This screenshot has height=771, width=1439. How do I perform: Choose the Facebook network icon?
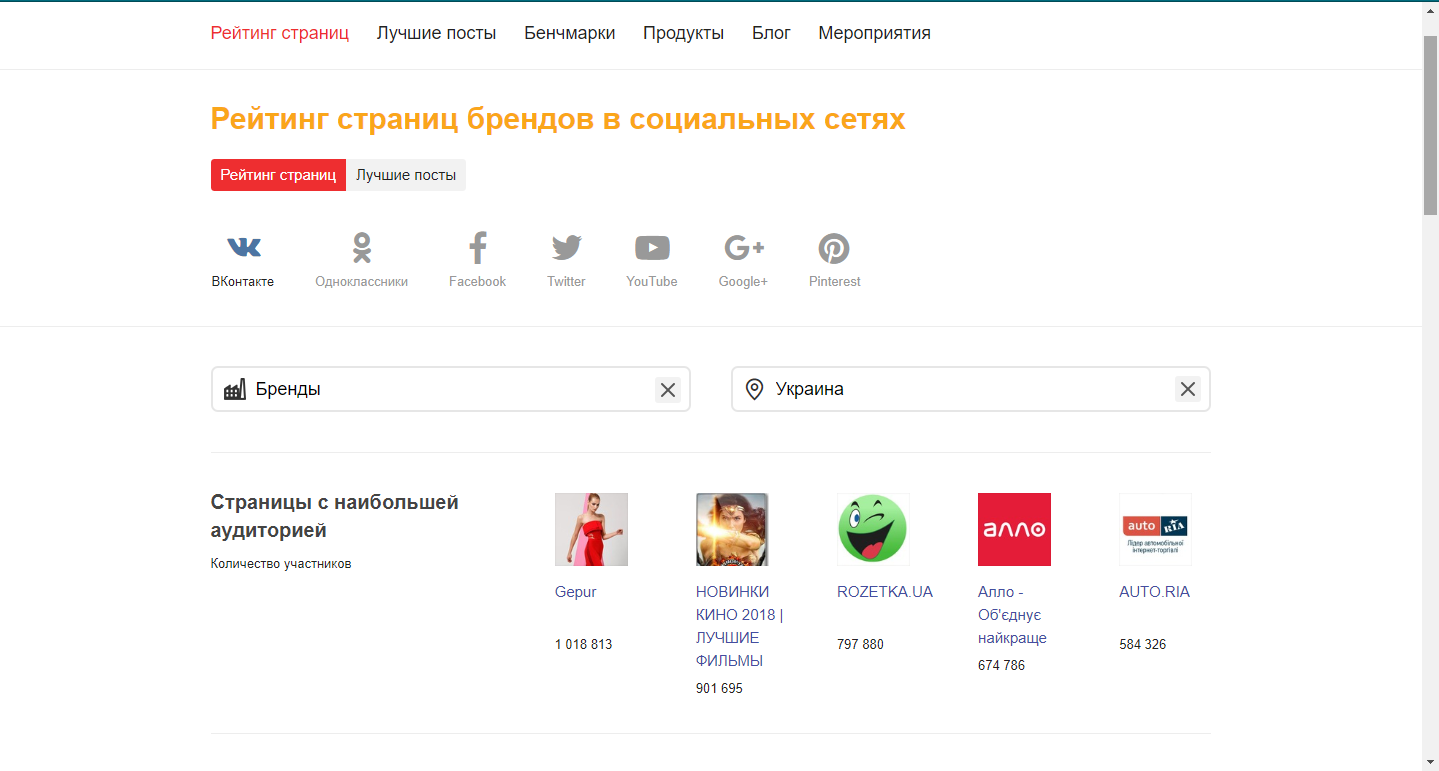pos(477,248)
